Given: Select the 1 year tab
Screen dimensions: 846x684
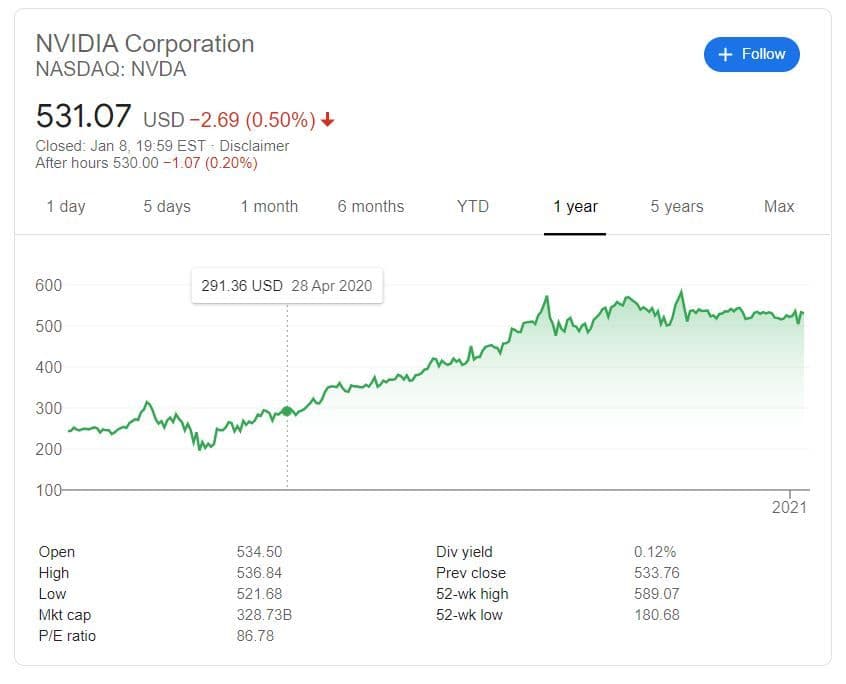Looking at the screenshot, I should click(x=575, y=207).
